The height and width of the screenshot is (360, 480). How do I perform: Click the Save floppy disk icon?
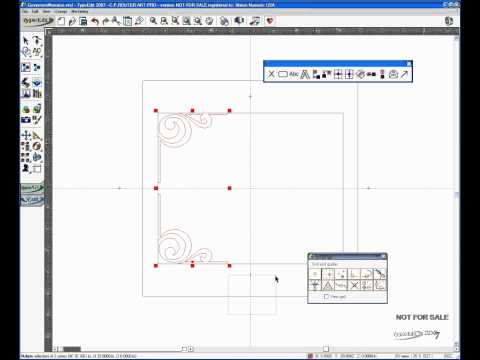(x=83, y=21)
